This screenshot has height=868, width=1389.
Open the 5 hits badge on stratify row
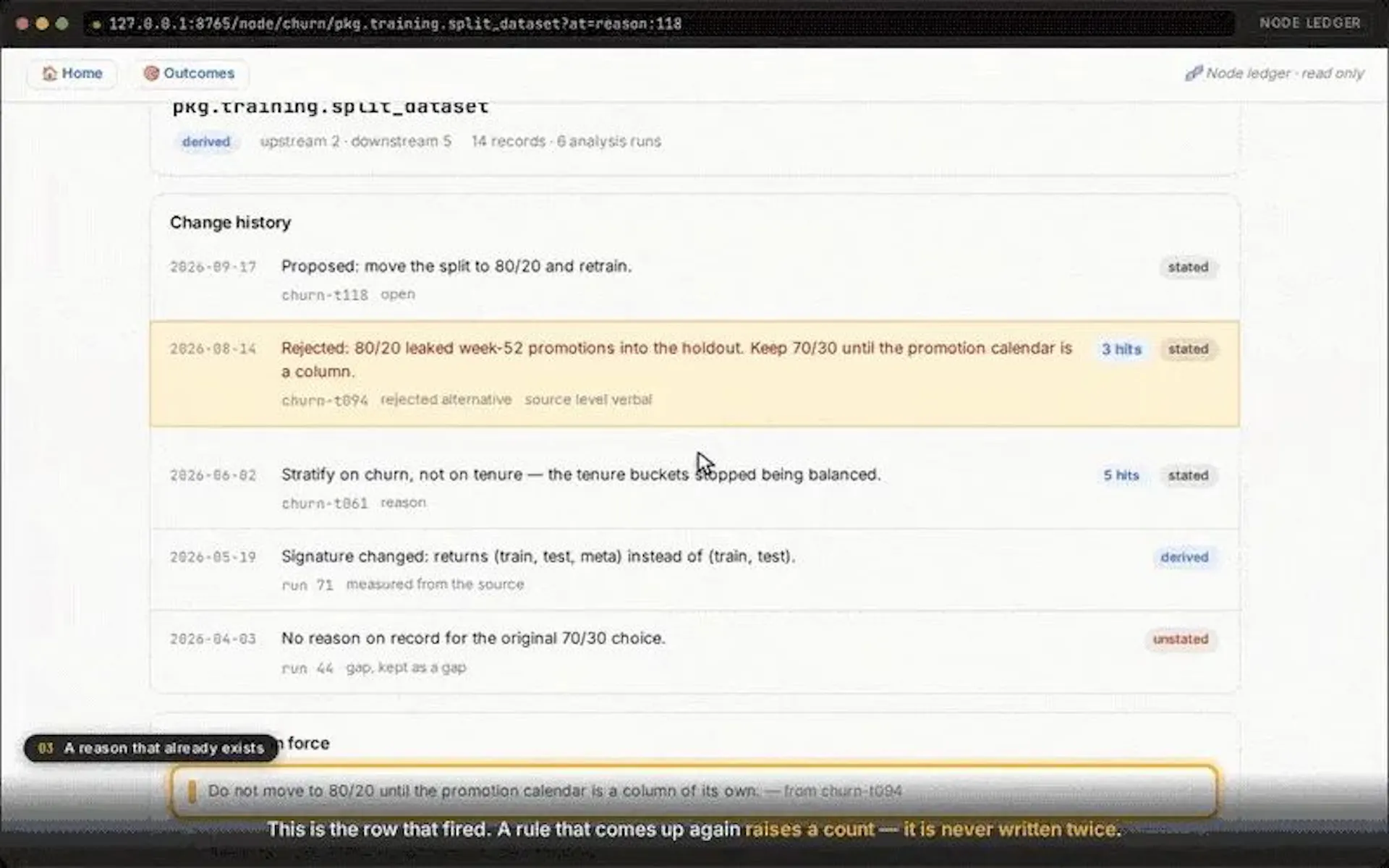coord(1121,475)
